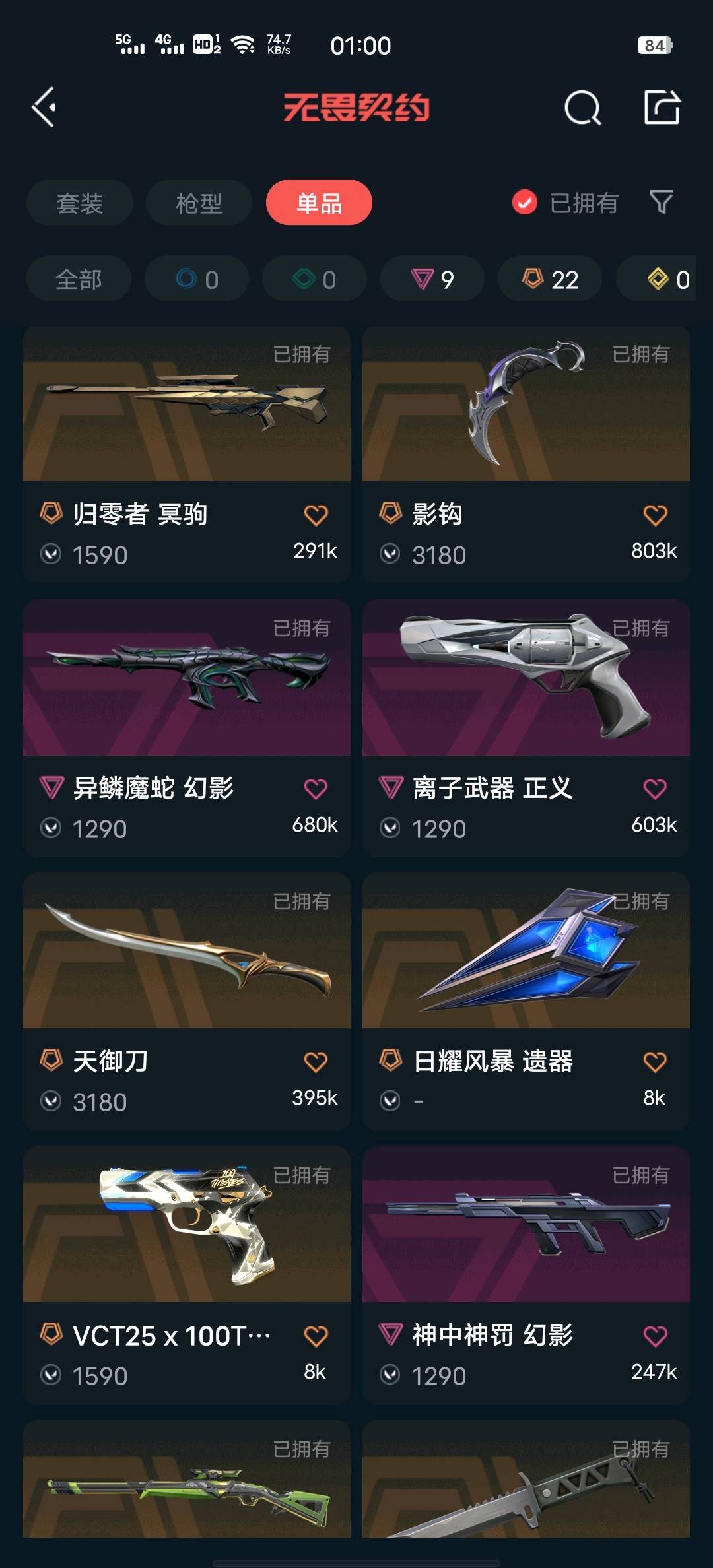Image resolution: width=713 pixels, height=1568 pixels.
Task: Select the 全部 rarity filter
Action: (79, 279)
